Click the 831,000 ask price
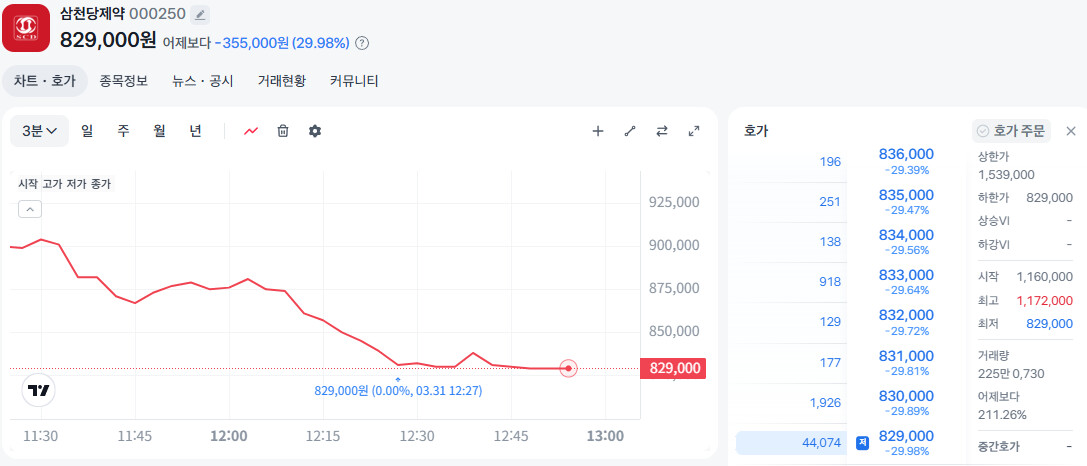Viewport: 1087px width, 466px height. click(906, 356)
